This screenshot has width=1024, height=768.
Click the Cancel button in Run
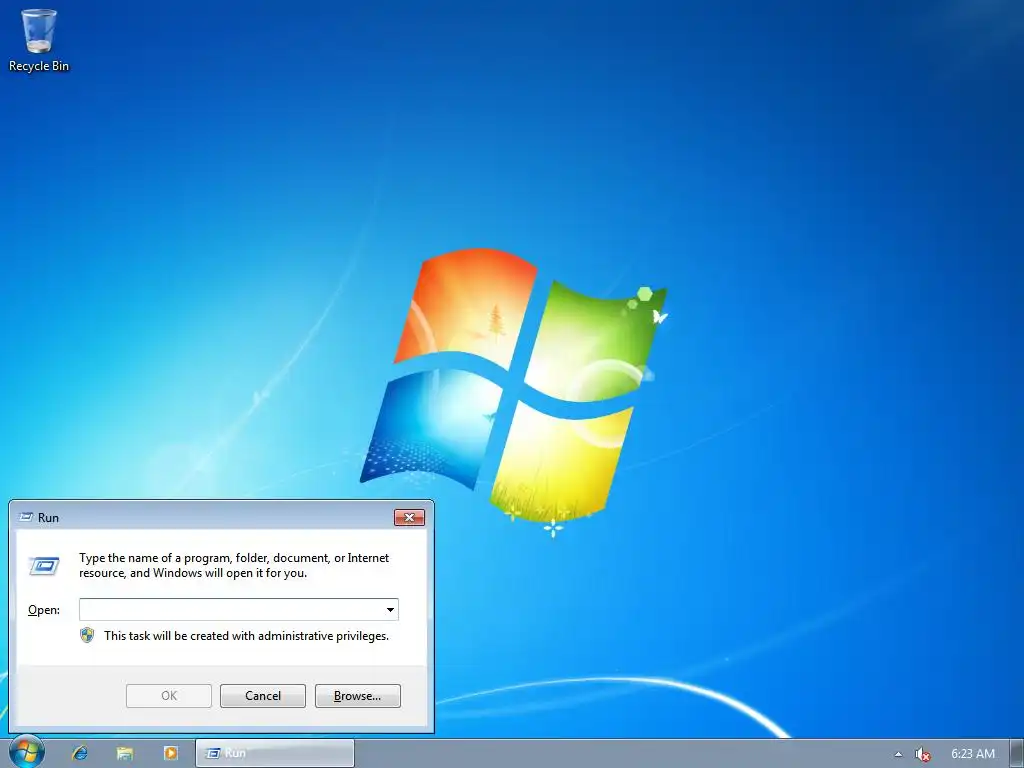[x=263, y=696]
